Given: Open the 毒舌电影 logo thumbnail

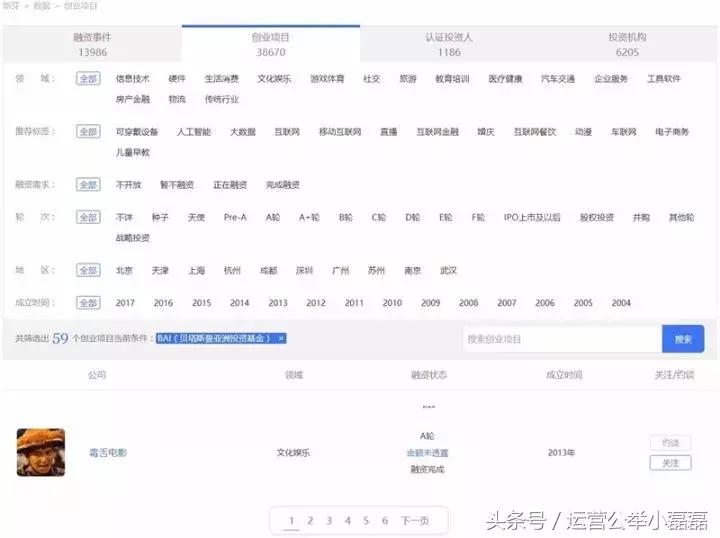Looking at the screenshot, I should (41, 452).
